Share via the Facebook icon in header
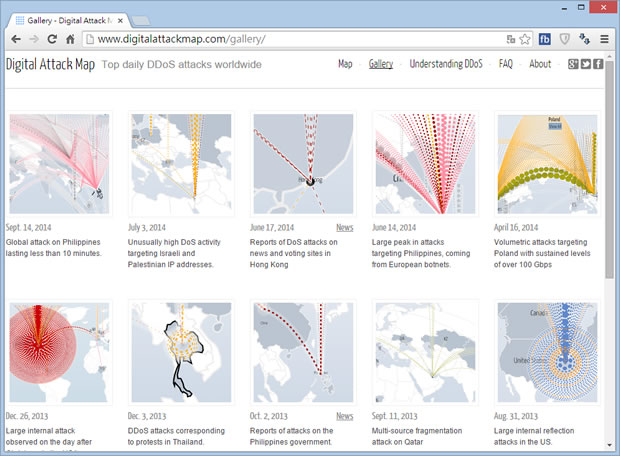Image resolution: width=620 pixels, height=456 pixels. [598, 64]
